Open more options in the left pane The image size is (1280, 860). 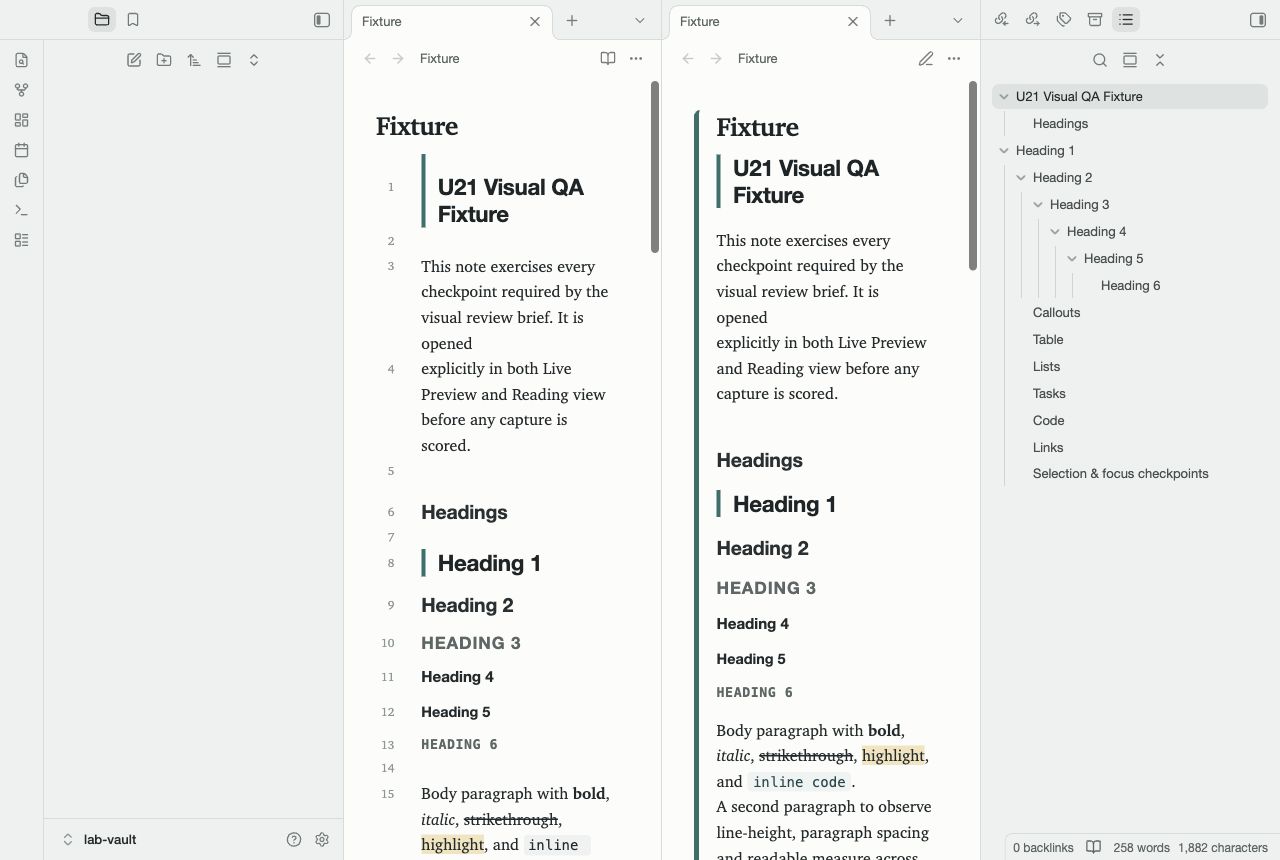[636, 59]
